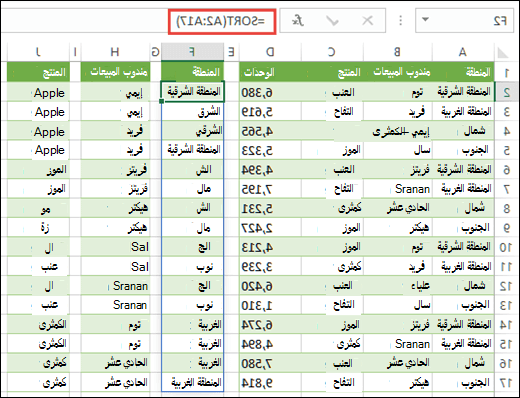
Task: Select row 10 header
Action: pos(506,247)
